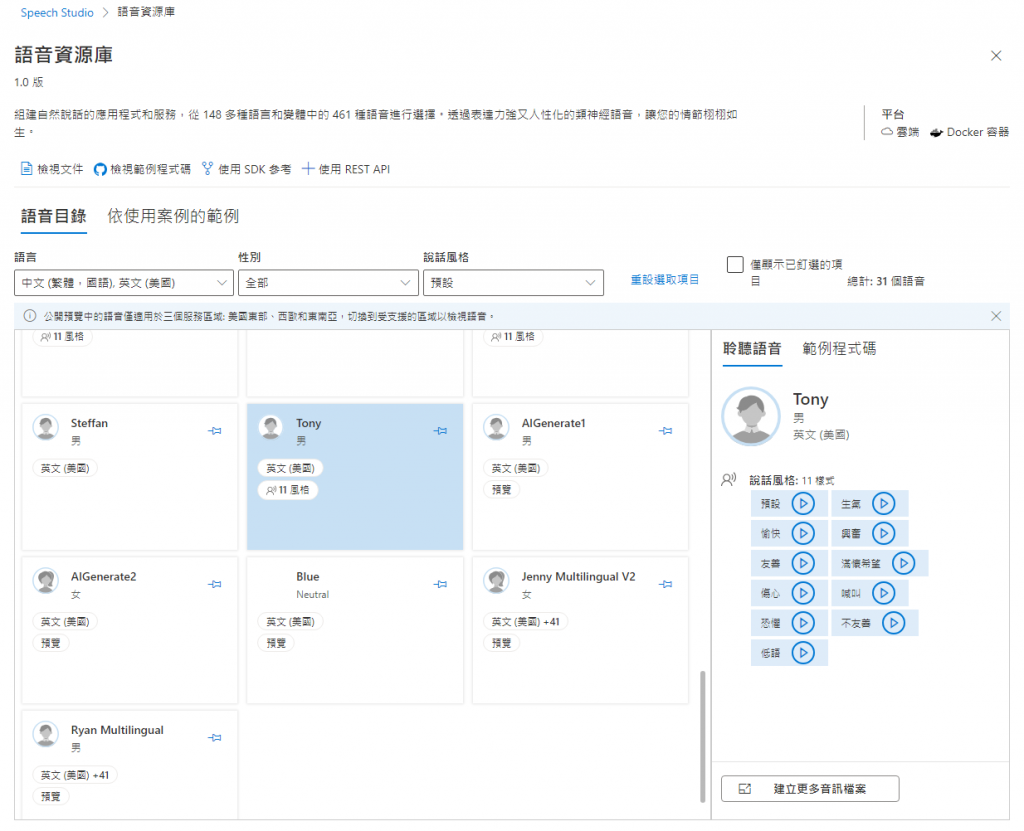Switch to the 語音目錄 tab

[54, 216]
